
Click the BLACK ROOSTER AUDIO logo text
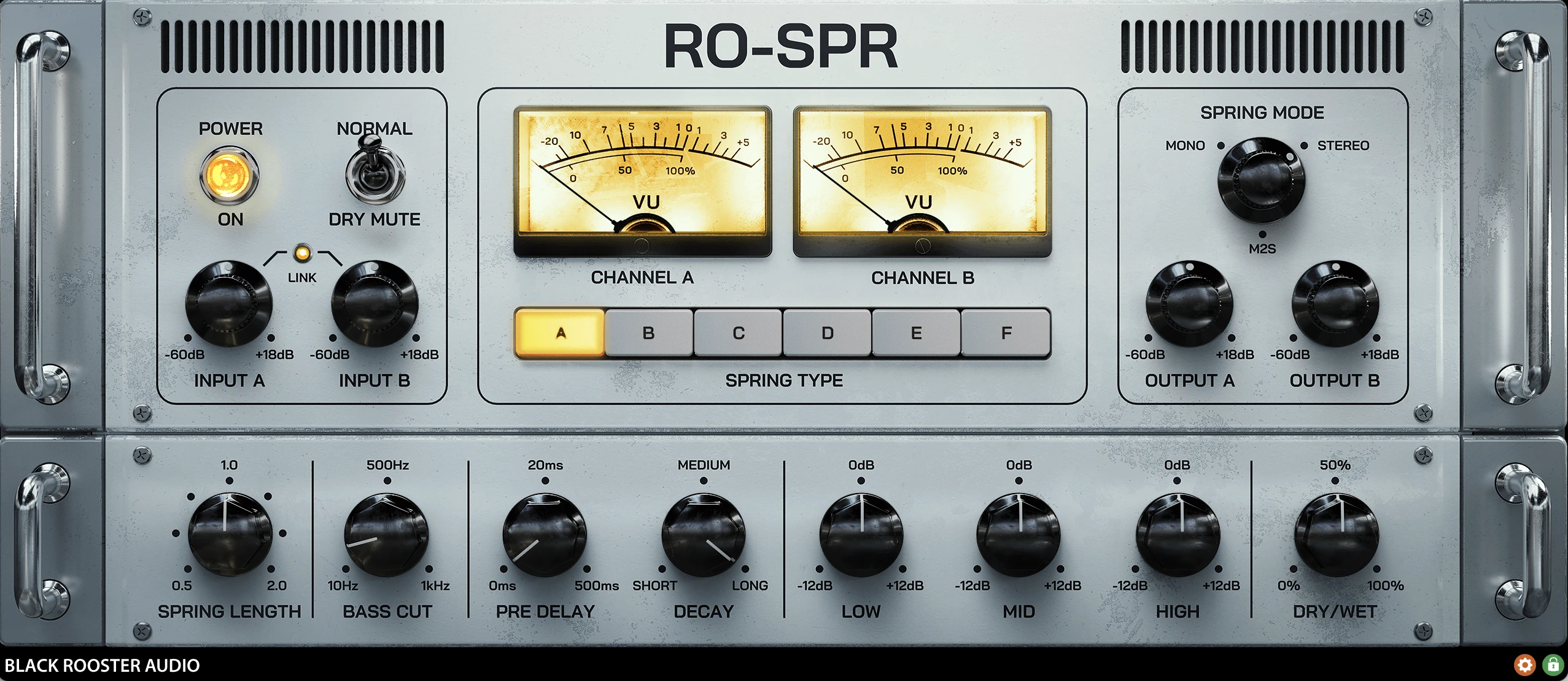[102, 665]
